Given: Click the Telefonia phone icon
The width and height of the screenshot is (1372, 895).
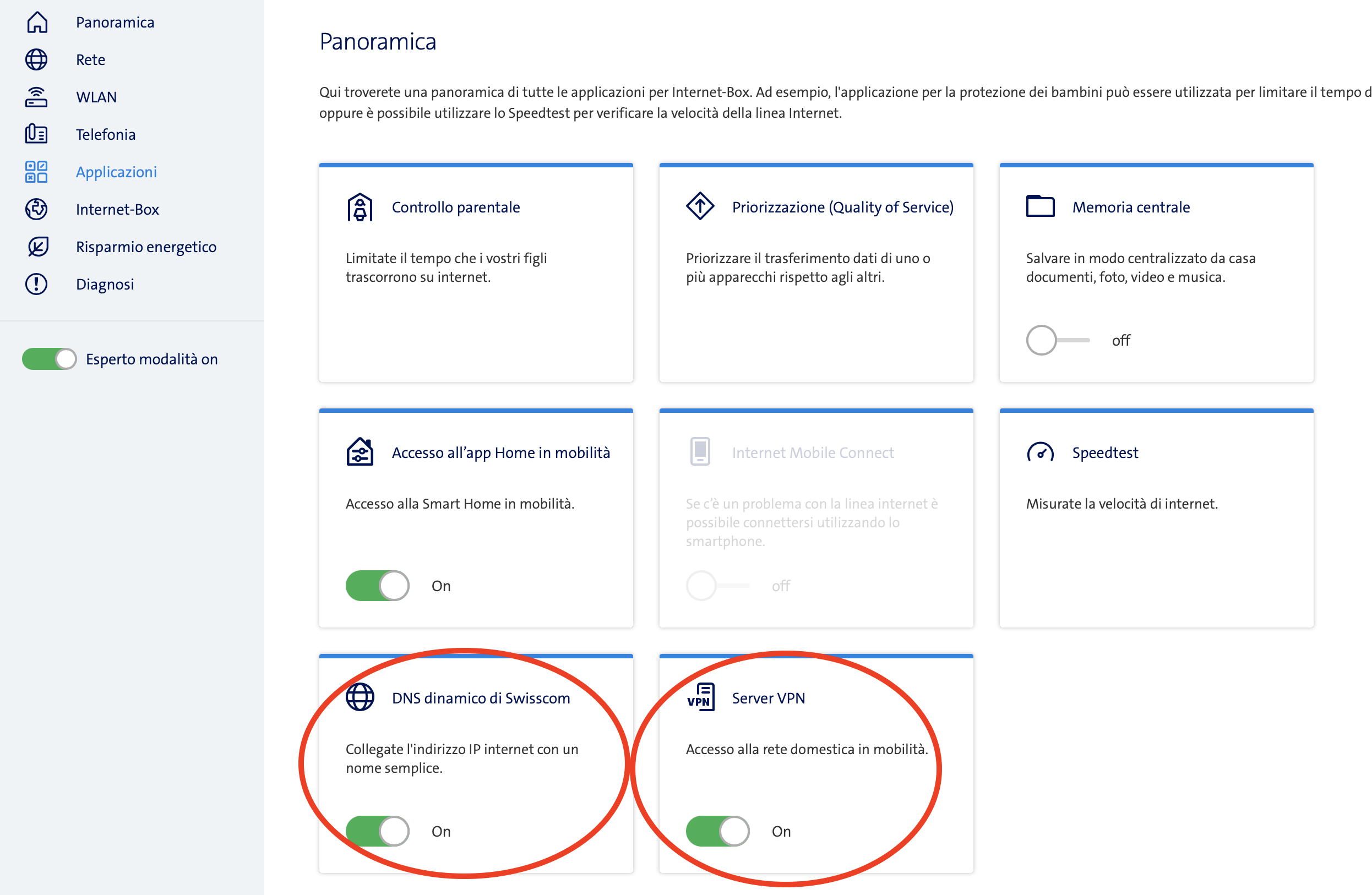Looking at the screenshot, I should click(x=36, y=134).
